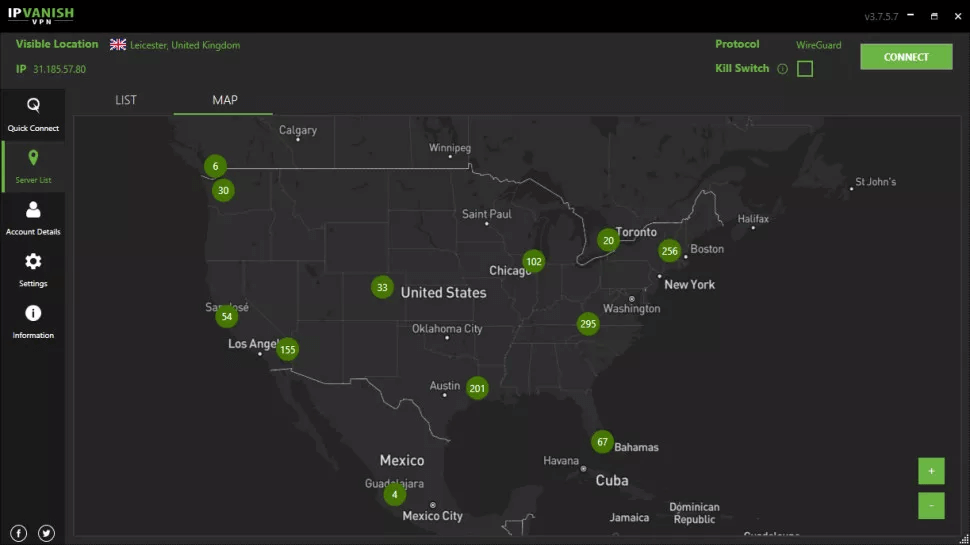970x545 pixels.
Task: Click the St John's label on map
Action: [875, 182]
